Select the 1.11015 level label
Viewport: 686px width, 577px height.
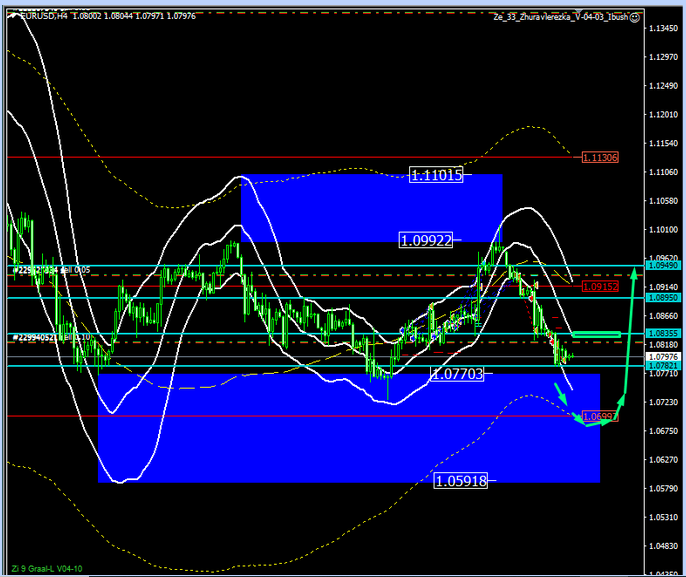(x=437, y=175)
